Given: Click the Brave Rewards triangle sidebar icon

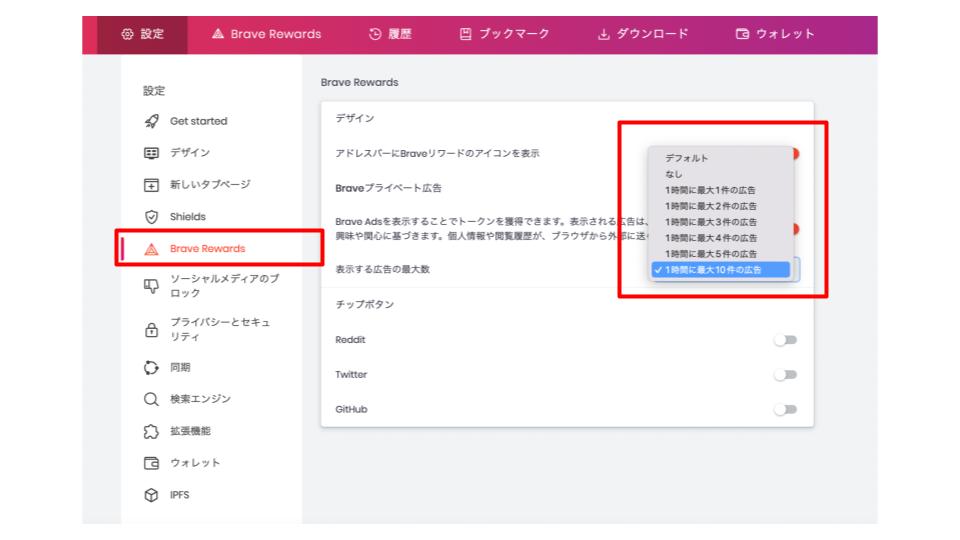Looking at the screenshot, I should pos(151,249).
